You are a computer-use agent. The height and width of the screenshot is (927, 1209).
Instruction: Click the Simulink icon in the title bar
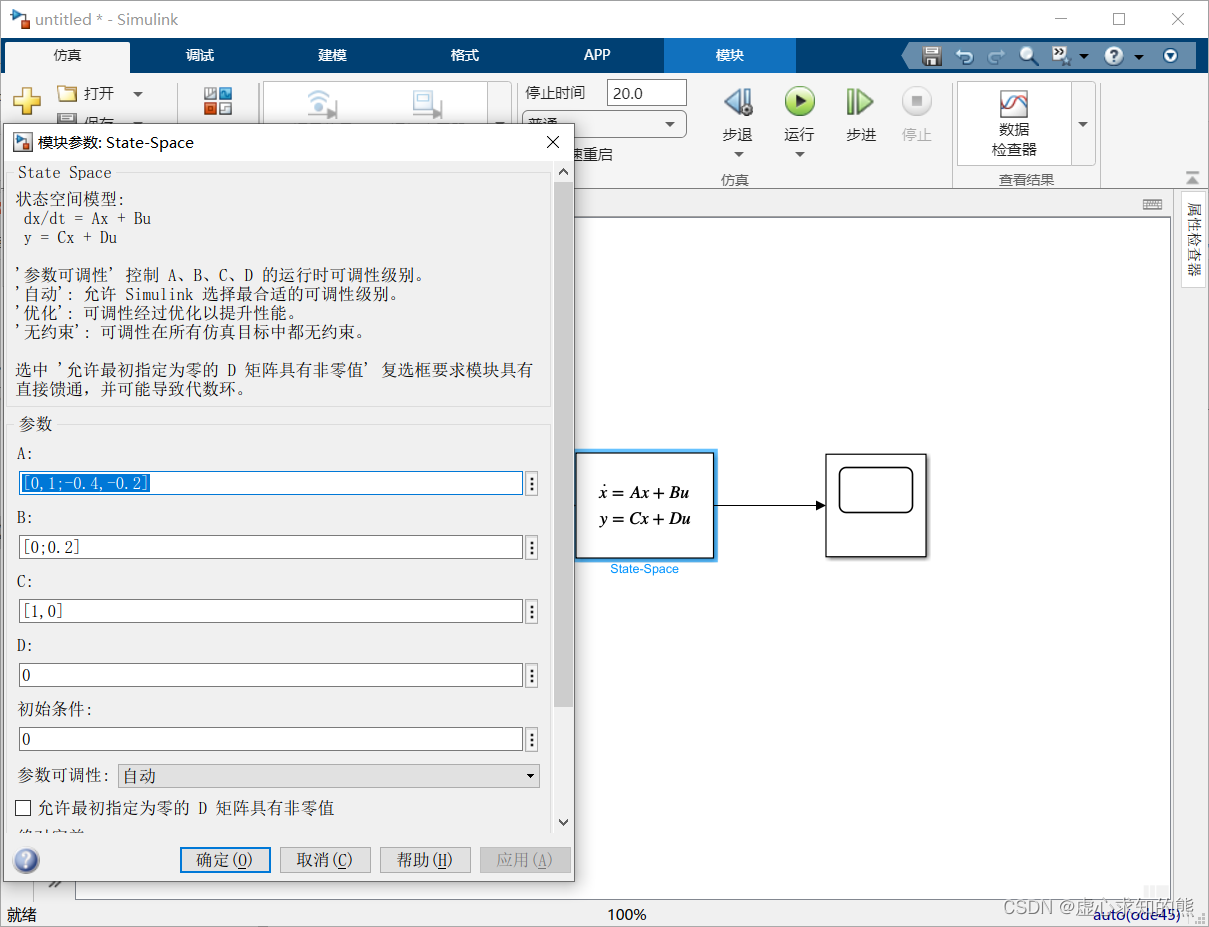click(19, 18)
